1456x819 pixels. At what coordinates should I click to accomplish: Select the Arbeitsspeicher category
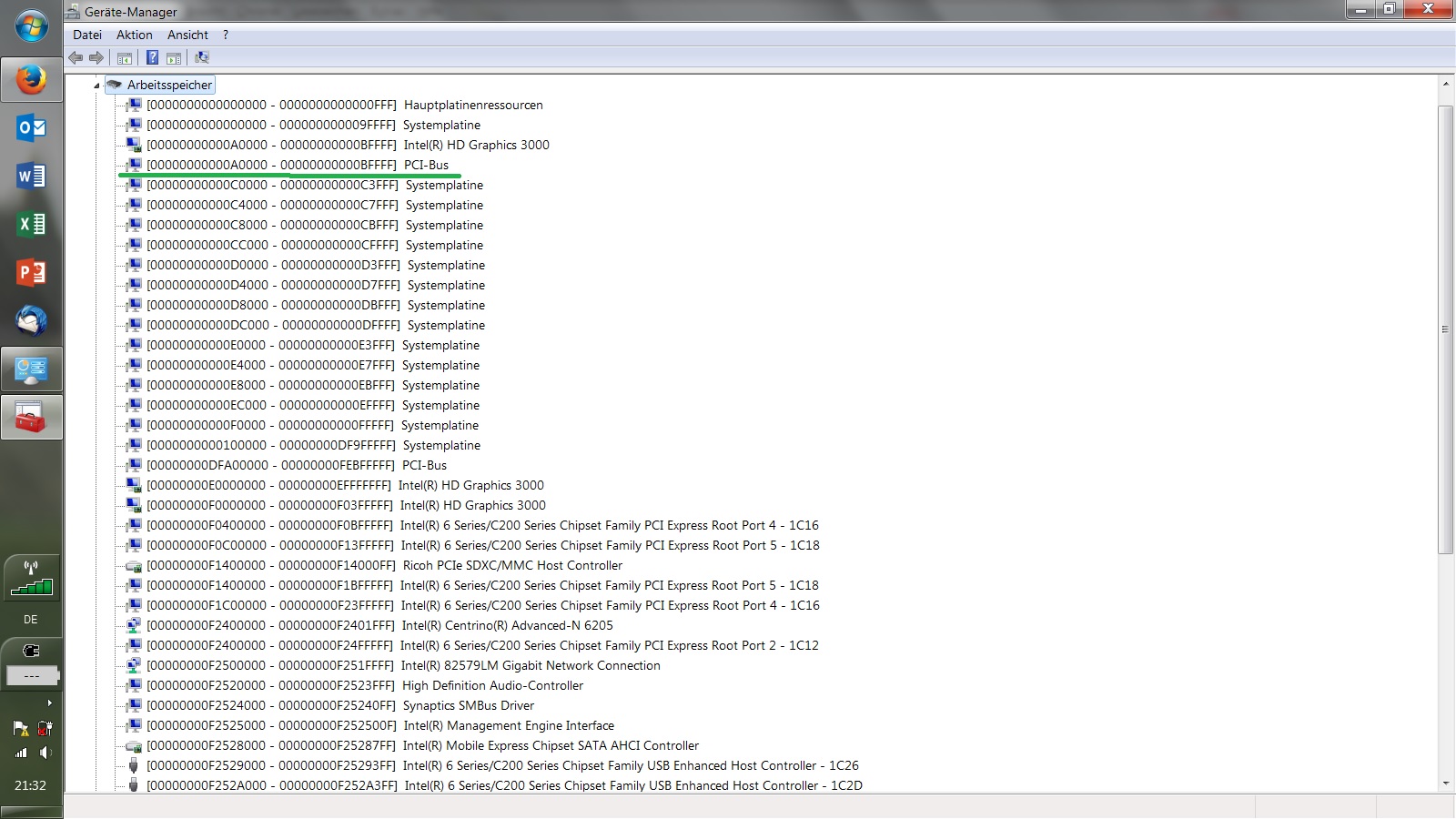(169, 85)
